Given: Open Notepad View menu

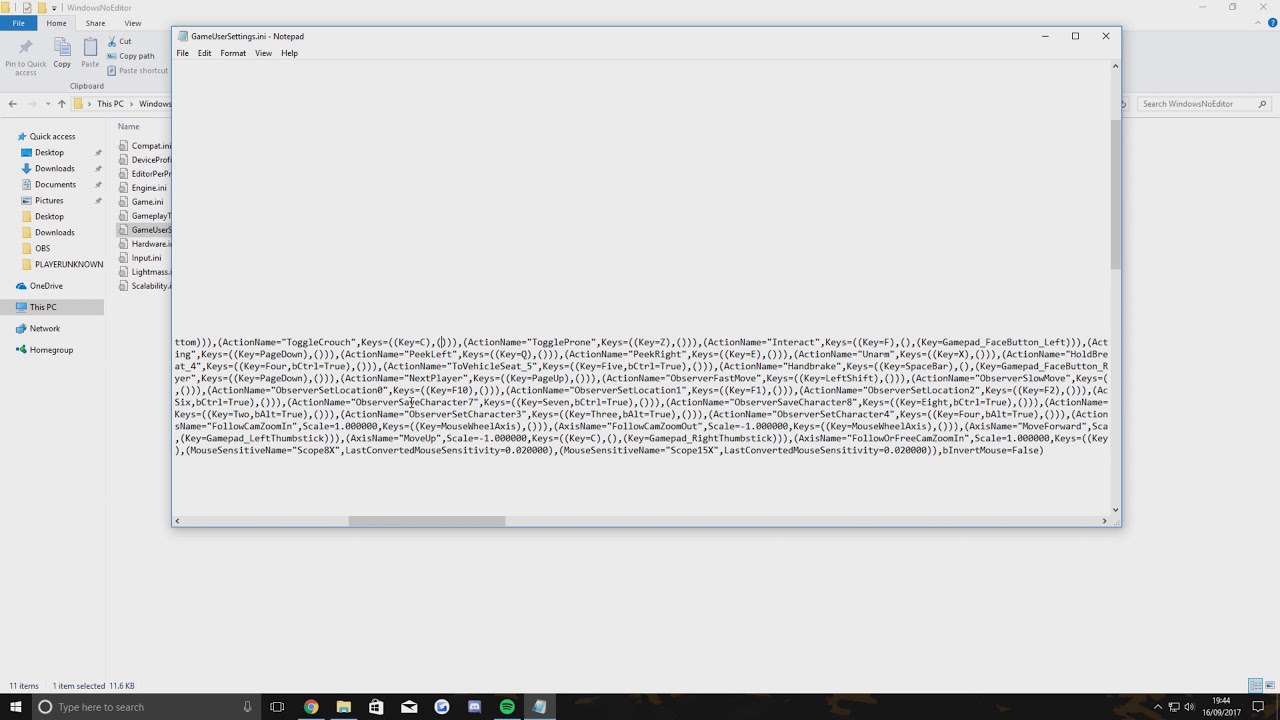Looking at the screenshot, I should pyautogui.click(x=263, y=54).
